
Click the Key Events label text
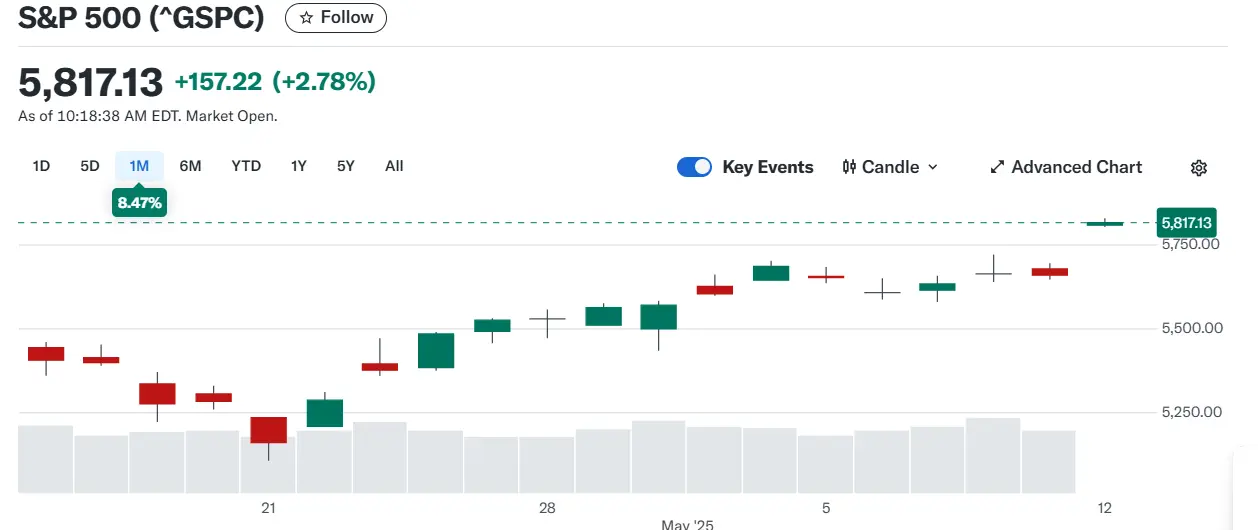click(x=768, y=167)
